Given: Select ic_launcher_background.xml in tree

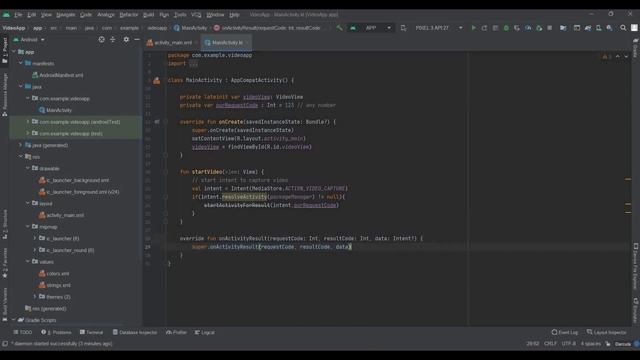Looking at the screenshot, I should coord(74,180).
